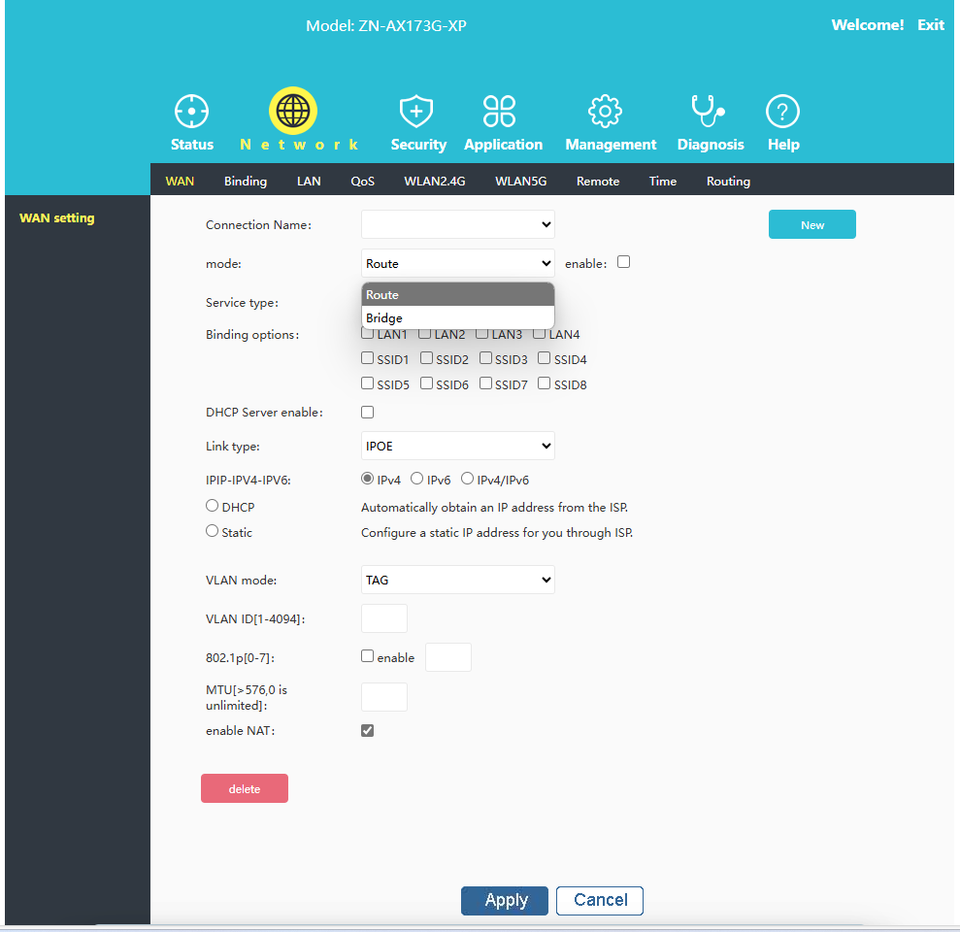
Task: Click the Network globe icon
Action: point(293,111)
